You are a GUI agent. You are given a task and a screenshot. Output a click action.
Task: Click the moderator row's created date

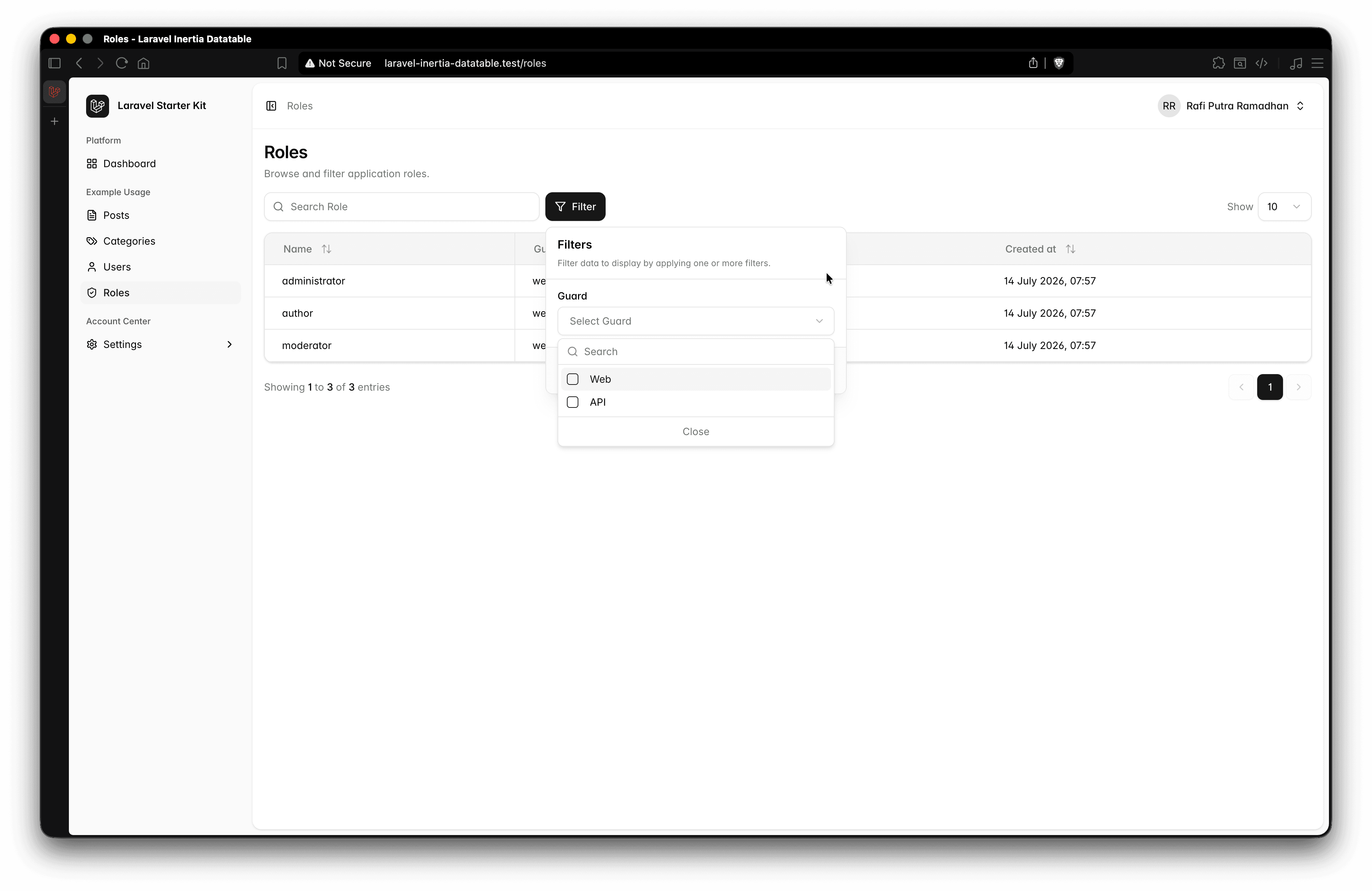[1050, 346]
